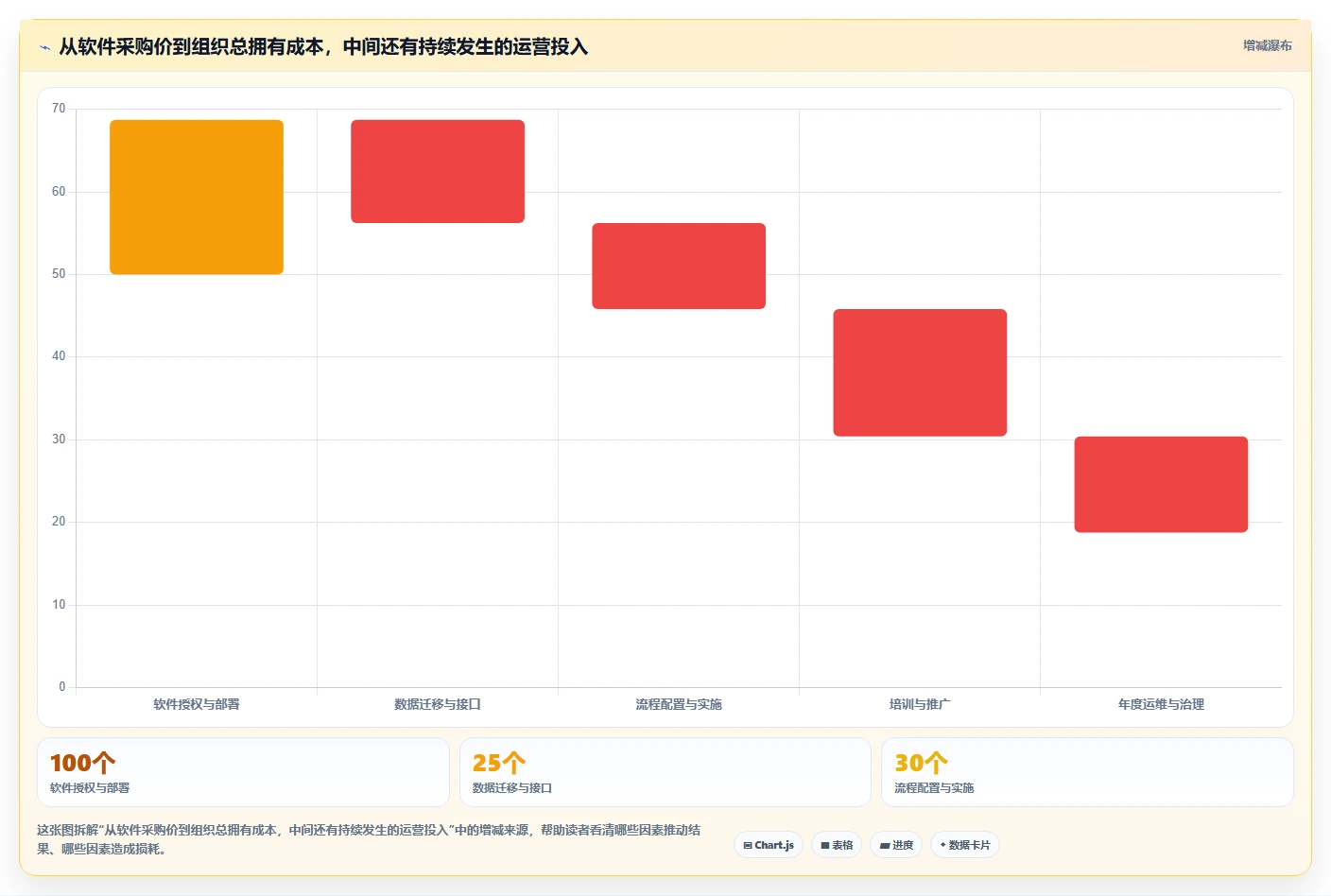
Task: Click the x-axis label 培训与推广
Action: point(920,704)
